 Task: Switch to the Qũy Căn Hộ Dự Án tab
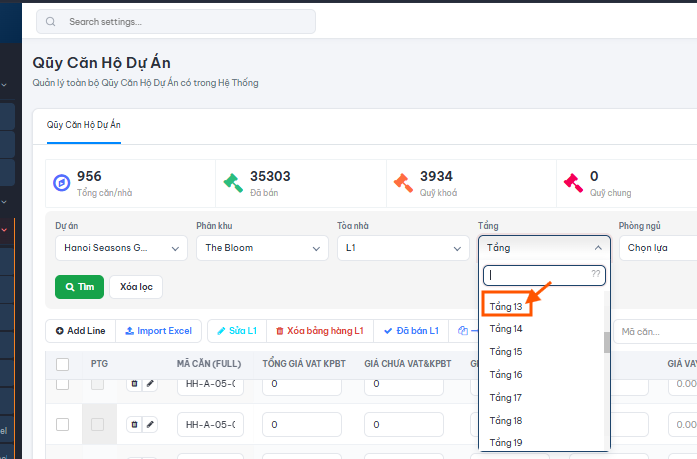point(84,125)
